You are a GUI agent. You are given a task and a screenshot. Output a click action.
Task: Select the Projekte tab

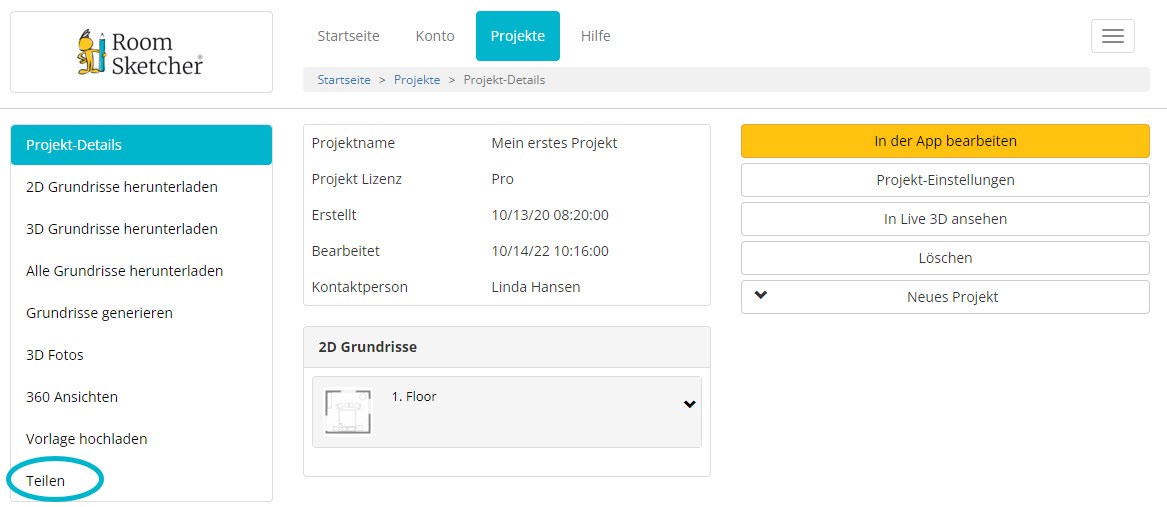tap(518, 36)
